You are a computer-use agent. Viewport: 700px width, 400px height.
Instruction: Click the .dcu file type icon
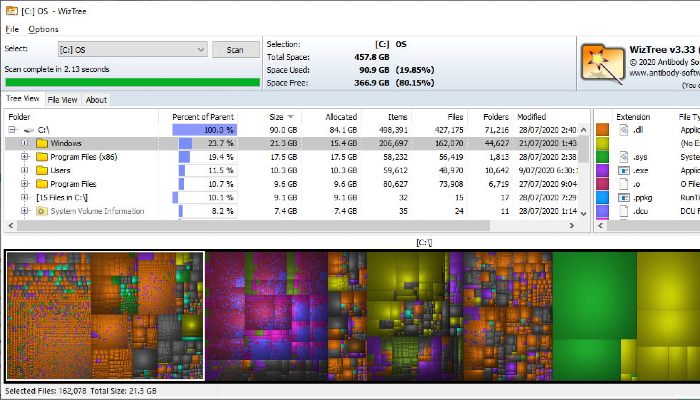coord(624,211)
